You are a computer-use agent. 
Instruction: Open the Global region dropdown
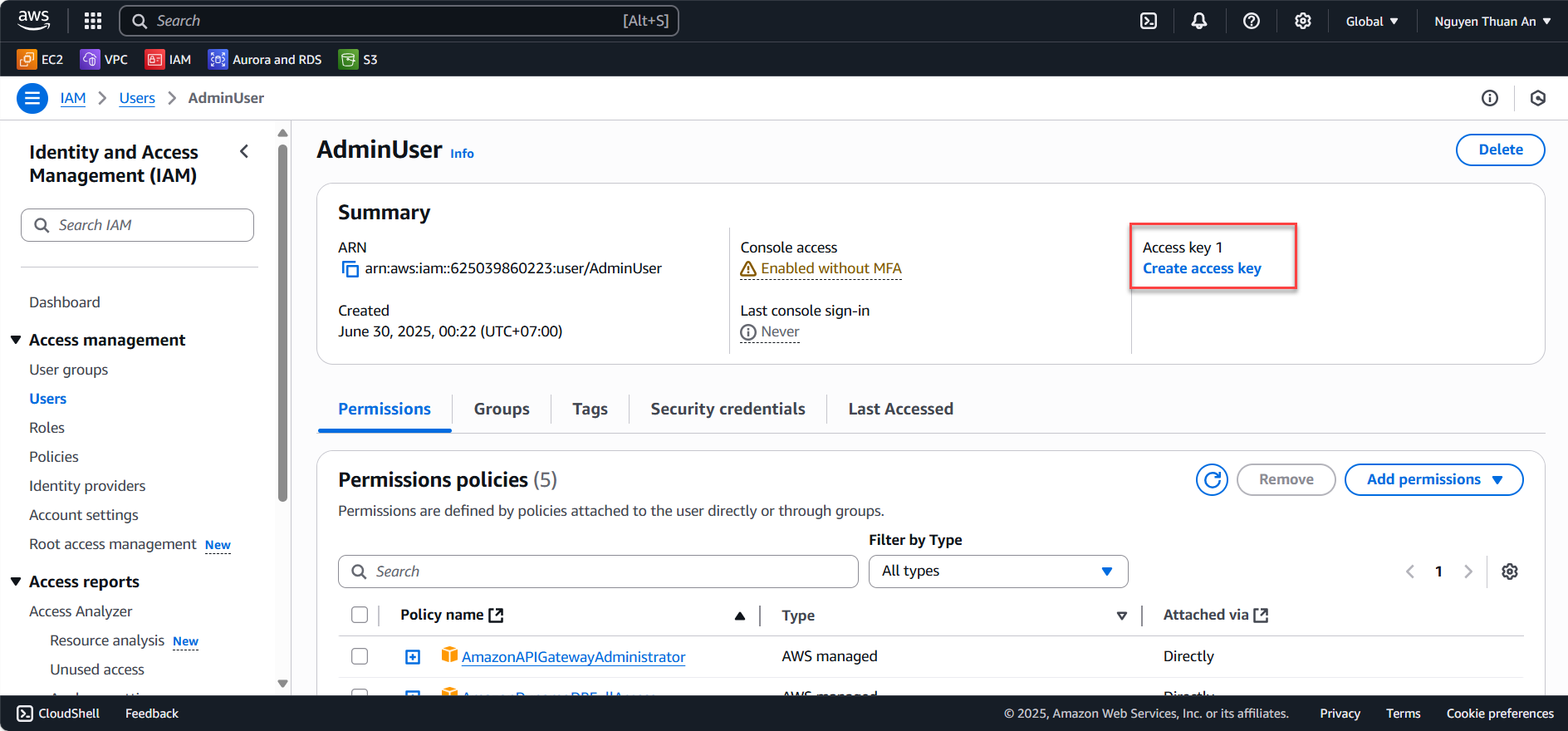point(1372,22)
